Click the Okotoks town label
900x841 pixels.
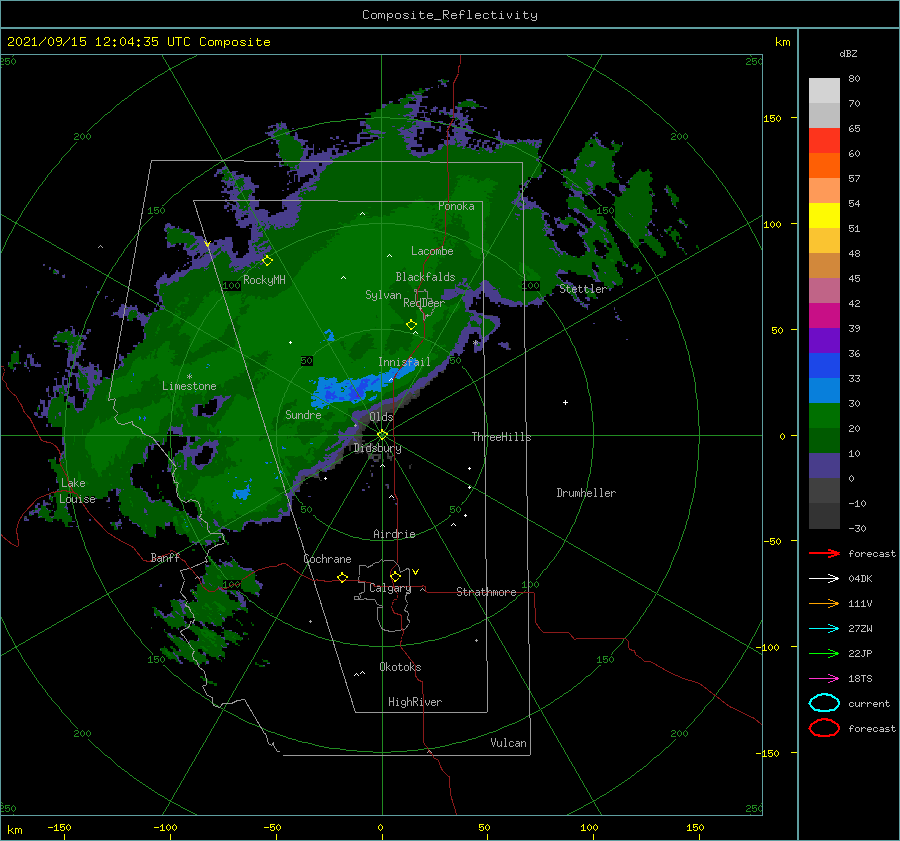400,667
